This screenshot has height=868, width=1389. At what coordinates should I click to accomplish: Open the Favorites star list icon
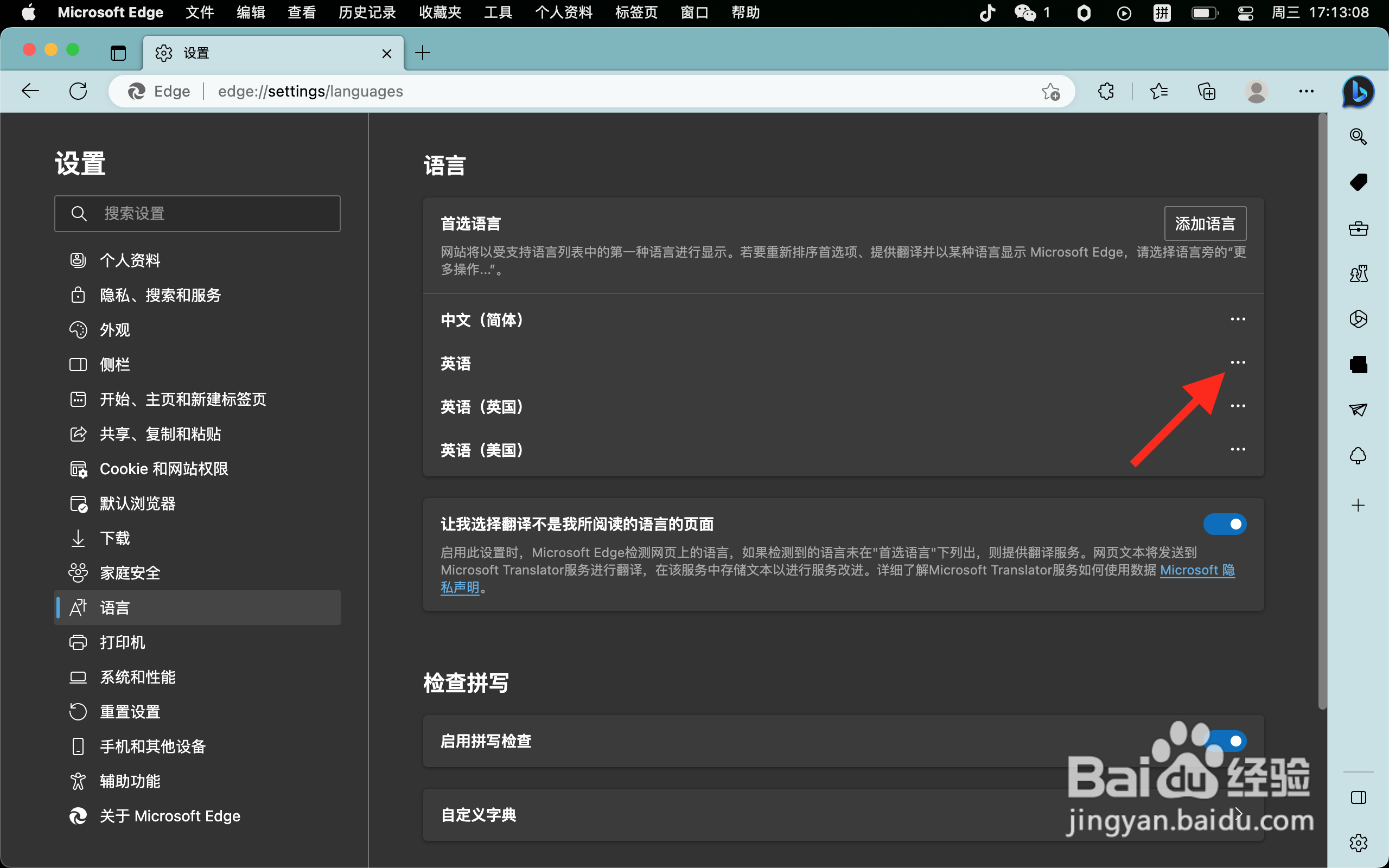coord(1159,91)
